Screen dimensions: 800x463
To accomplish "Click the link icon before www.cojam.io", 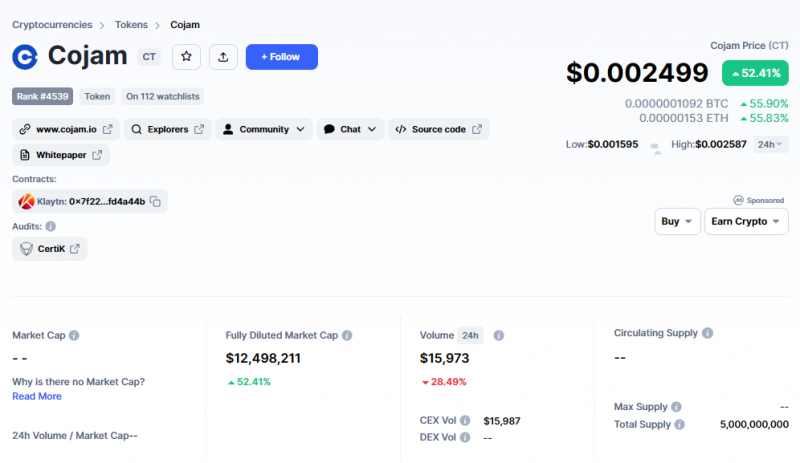I will tap(24, 129).
